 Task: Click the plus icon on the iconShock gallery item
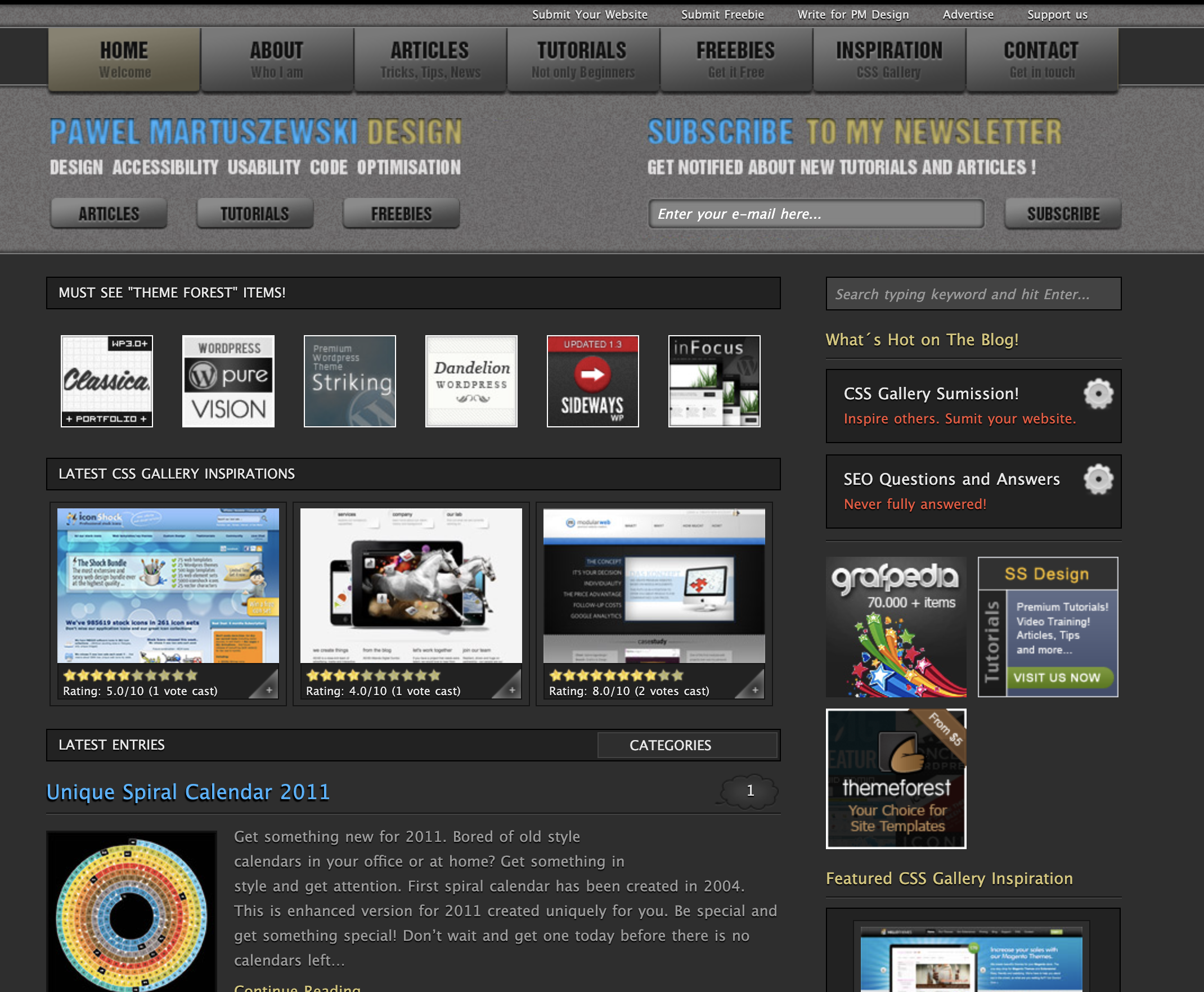coord(269,690)
